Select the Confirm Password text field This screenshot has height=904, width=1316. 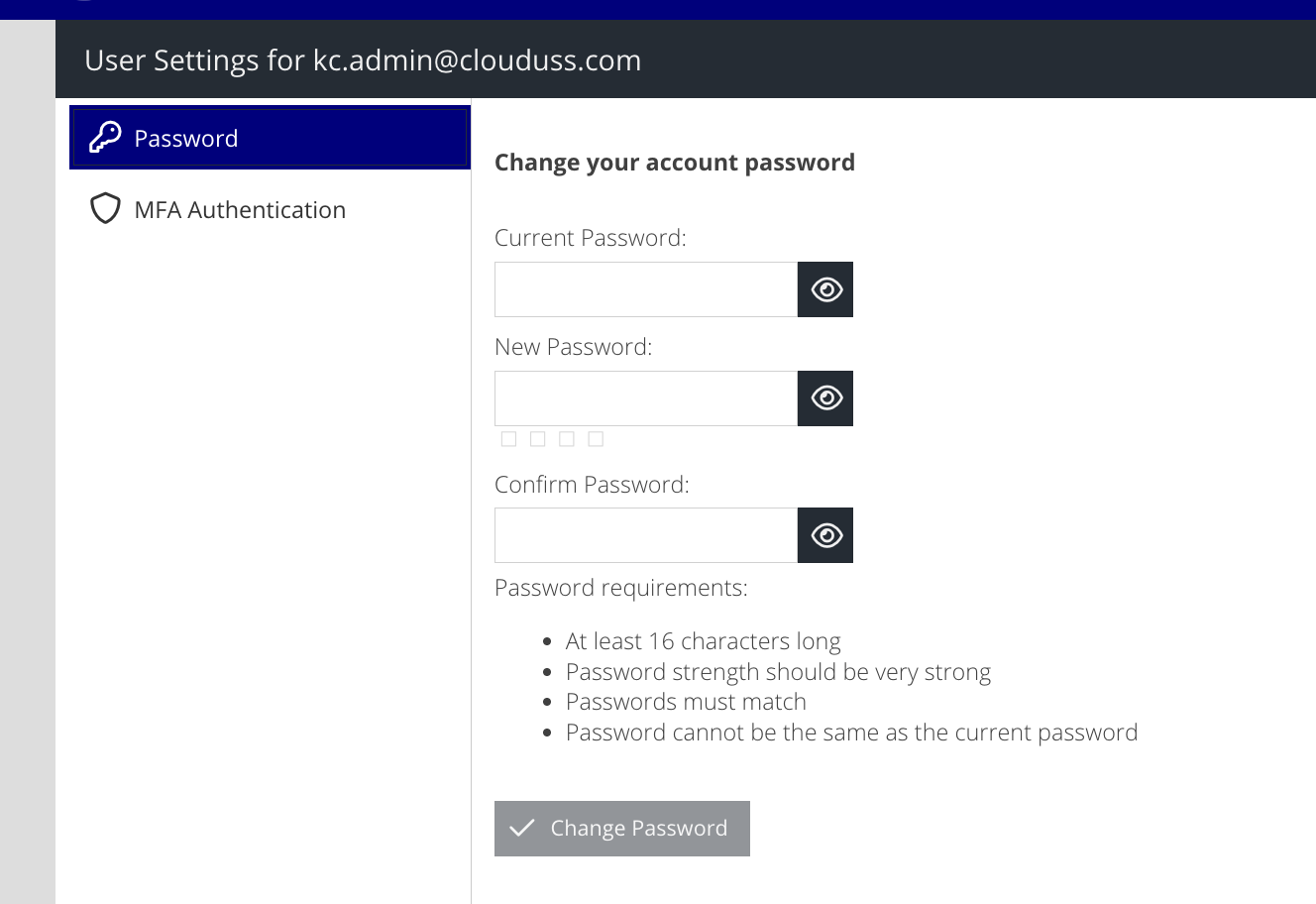click(x=646, y=535)
